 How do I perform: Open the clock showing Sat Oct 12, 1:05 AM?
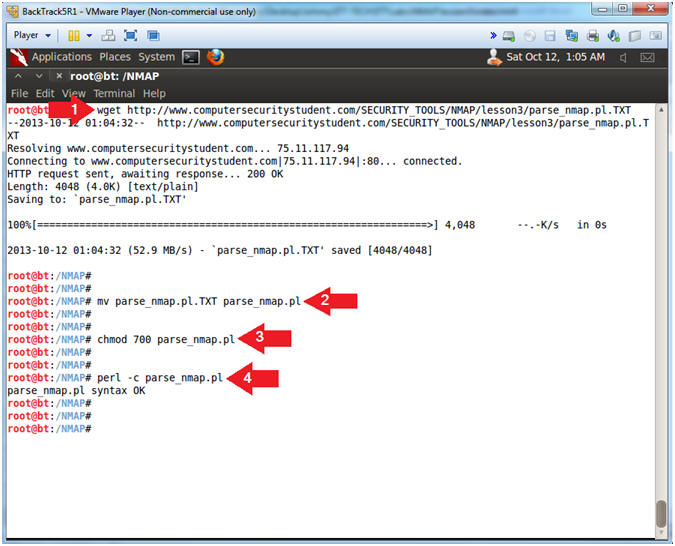click(x=555, y=57)
